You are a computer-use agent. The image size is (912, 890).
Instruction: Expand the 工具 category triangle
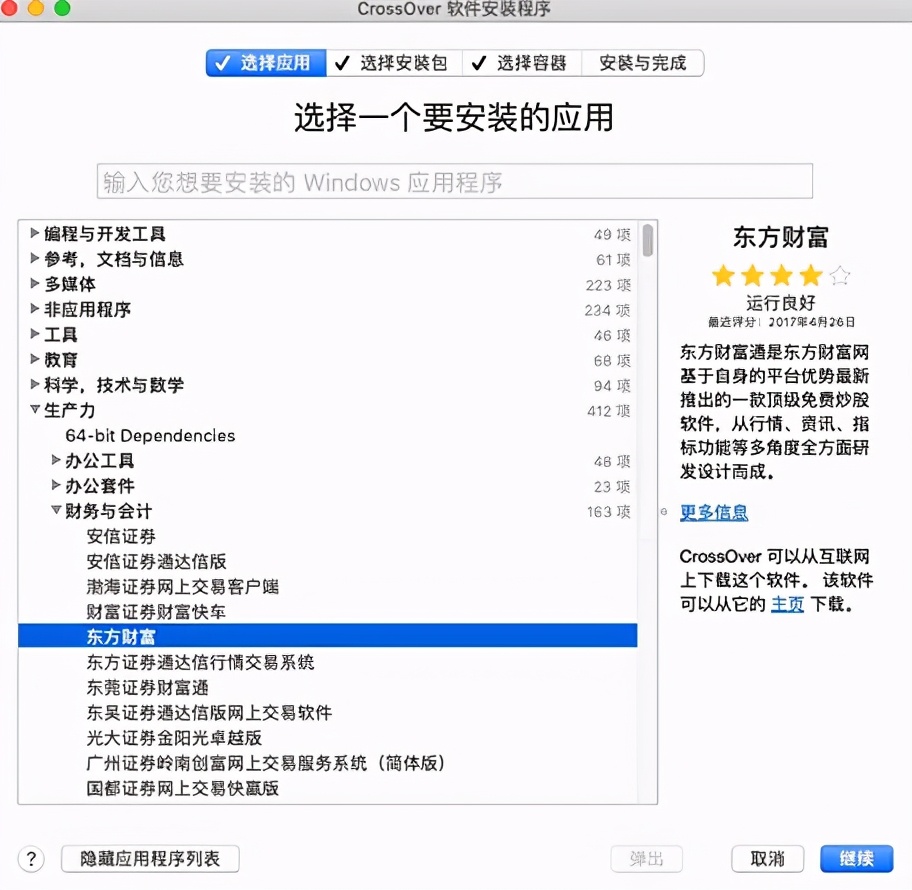34,334
